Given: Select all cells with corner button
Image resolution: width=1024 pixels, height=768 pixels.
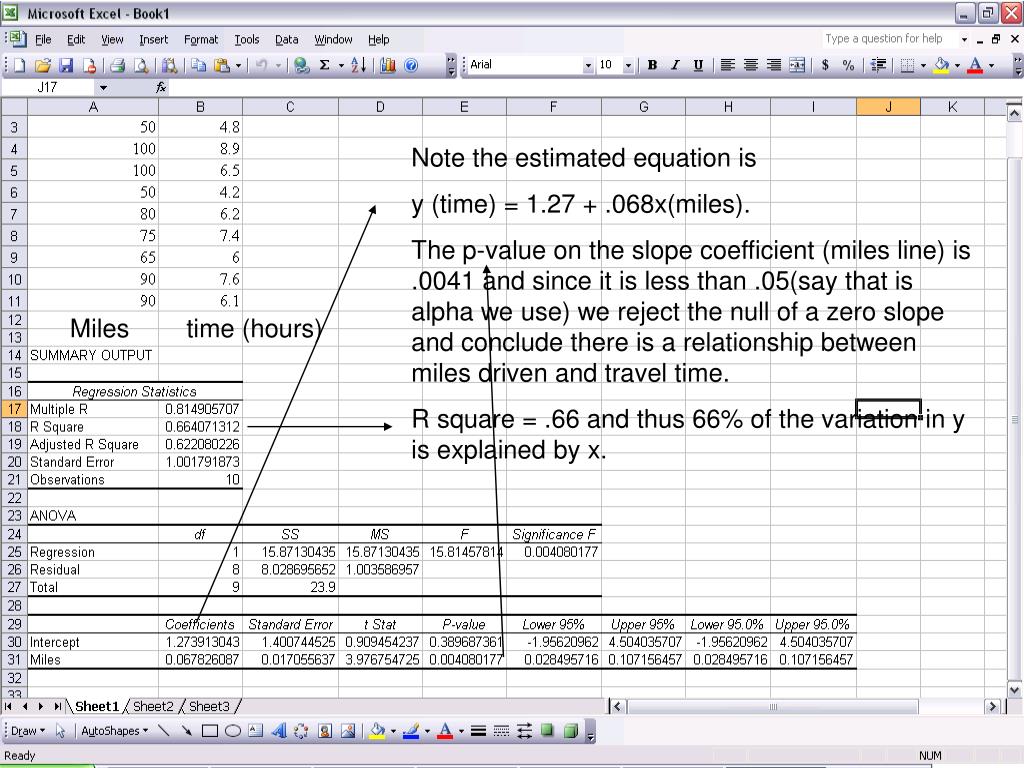Looking at the screenshot, I should 14,106.
